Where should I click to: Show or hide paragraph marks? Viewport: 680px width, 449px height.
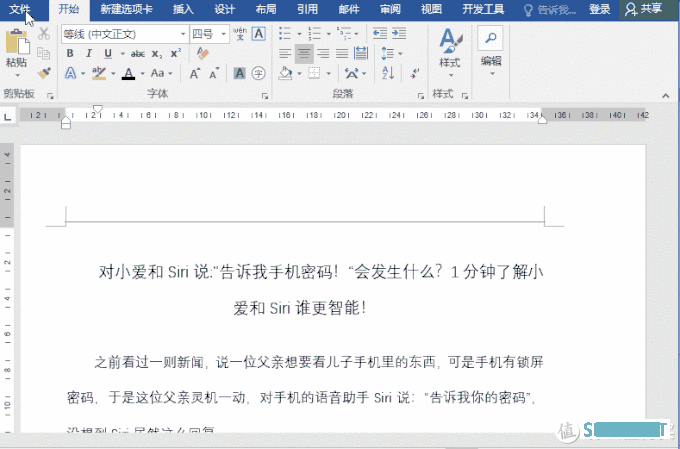point(414,73)
